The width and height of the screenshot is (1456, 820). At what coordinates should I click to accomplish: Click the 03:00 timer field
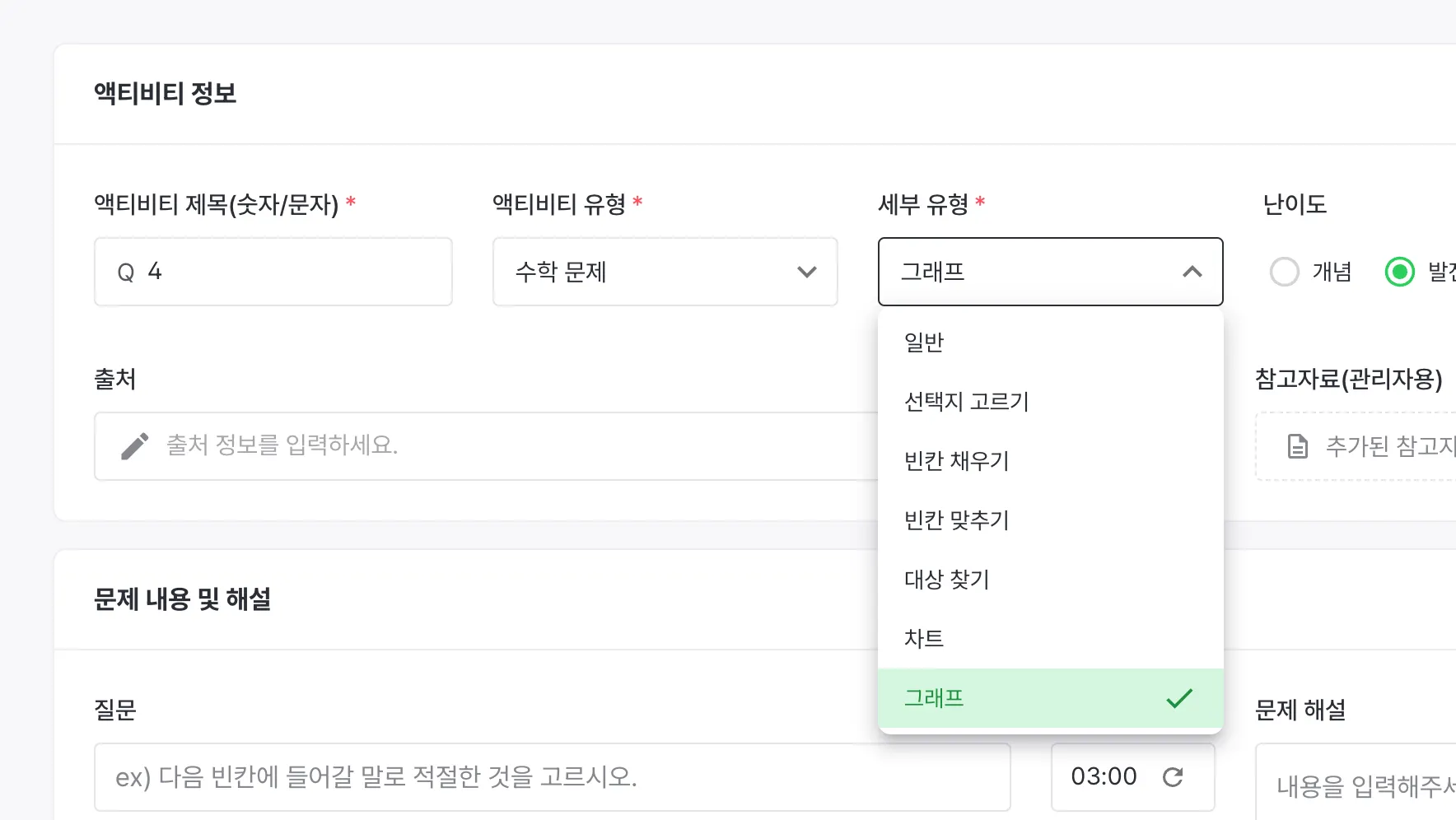pos(1104,776)
